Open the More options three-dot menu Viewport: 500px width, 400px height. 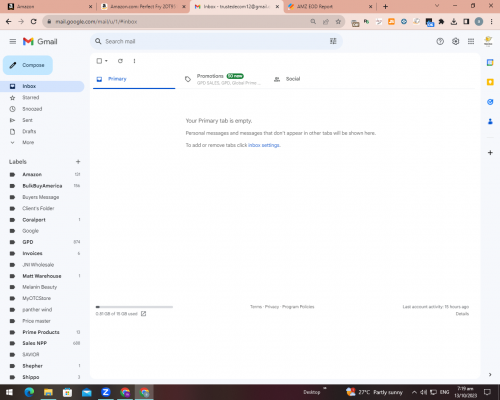[134, 61]
